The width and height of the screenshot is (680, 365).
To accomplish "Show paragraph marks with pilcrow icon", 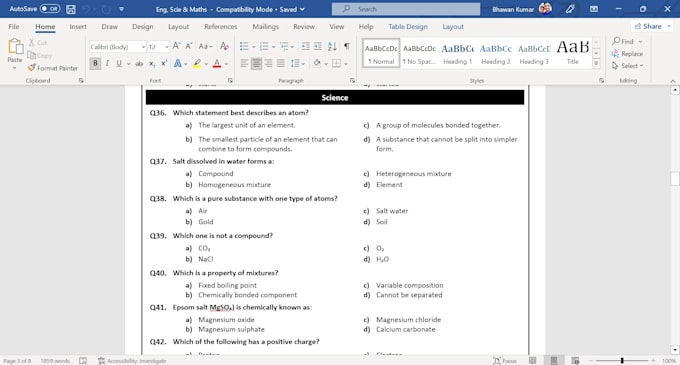I will (x=347, y=46).
